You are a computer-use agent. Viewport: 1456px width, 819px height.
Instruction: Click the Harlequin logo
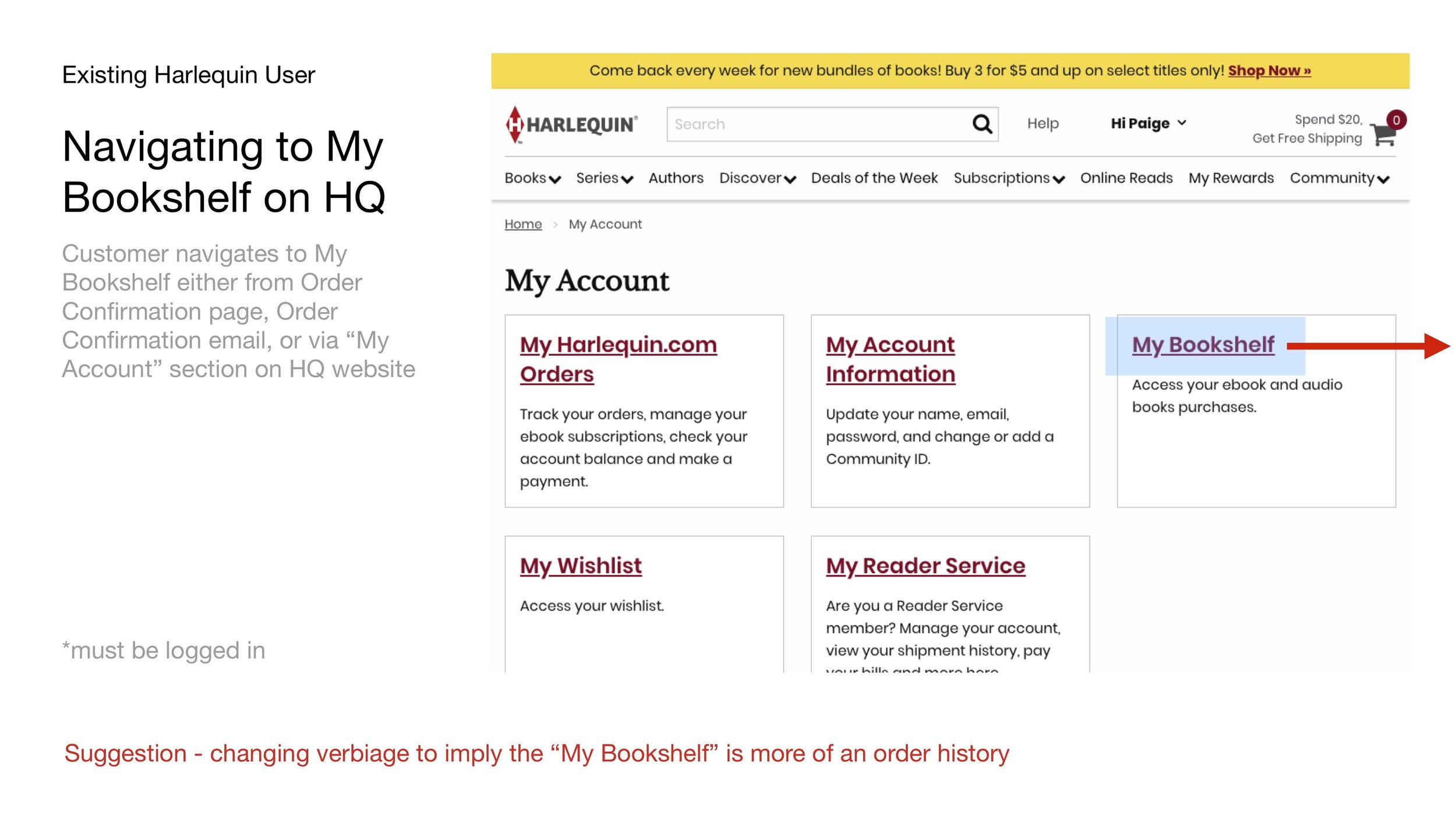571,124
